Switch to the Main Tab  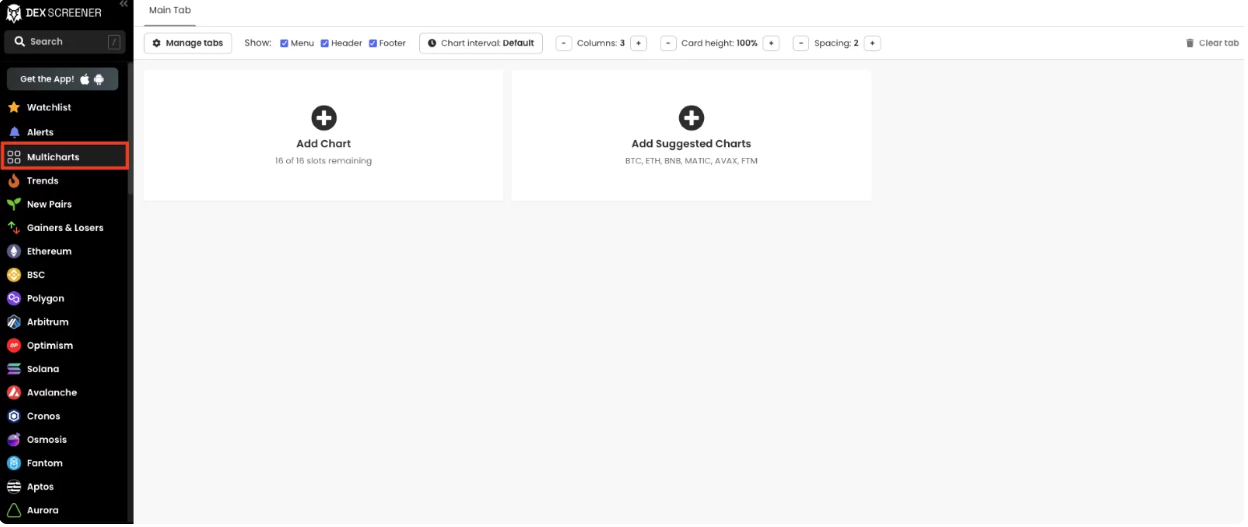point(169,10)
